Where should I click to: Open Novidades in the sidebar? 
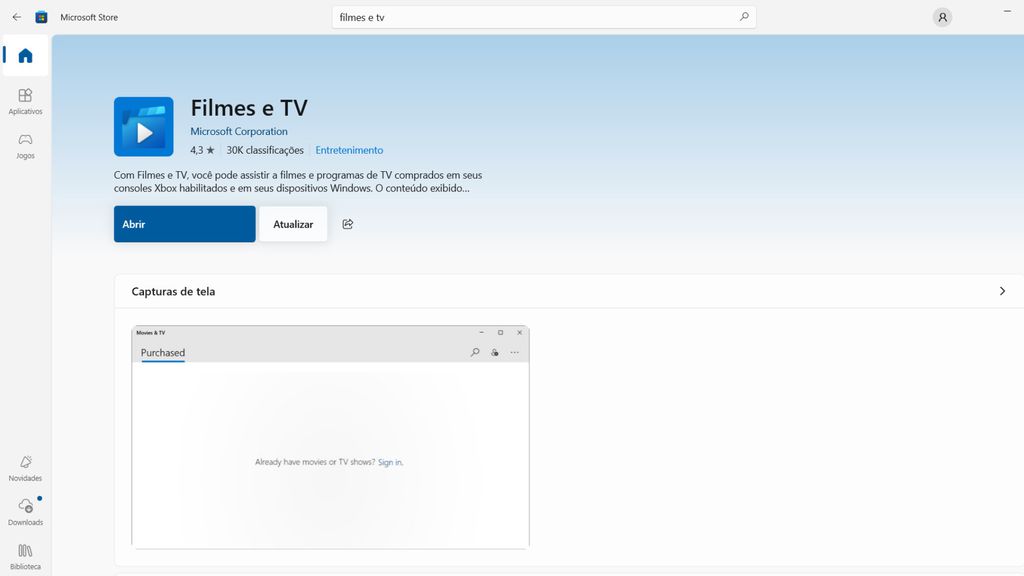point(25,468)
